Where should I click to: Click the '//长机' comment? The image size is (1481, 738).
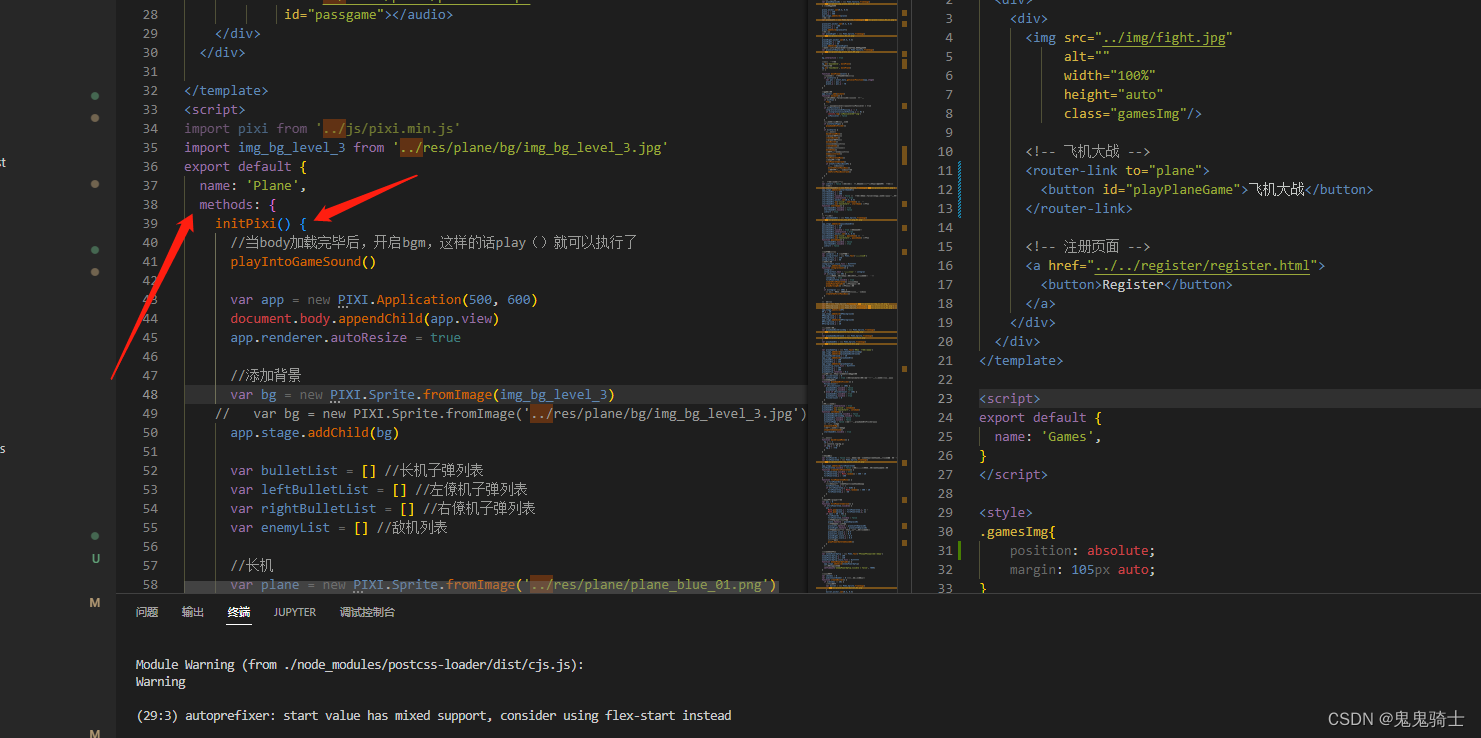251,565
